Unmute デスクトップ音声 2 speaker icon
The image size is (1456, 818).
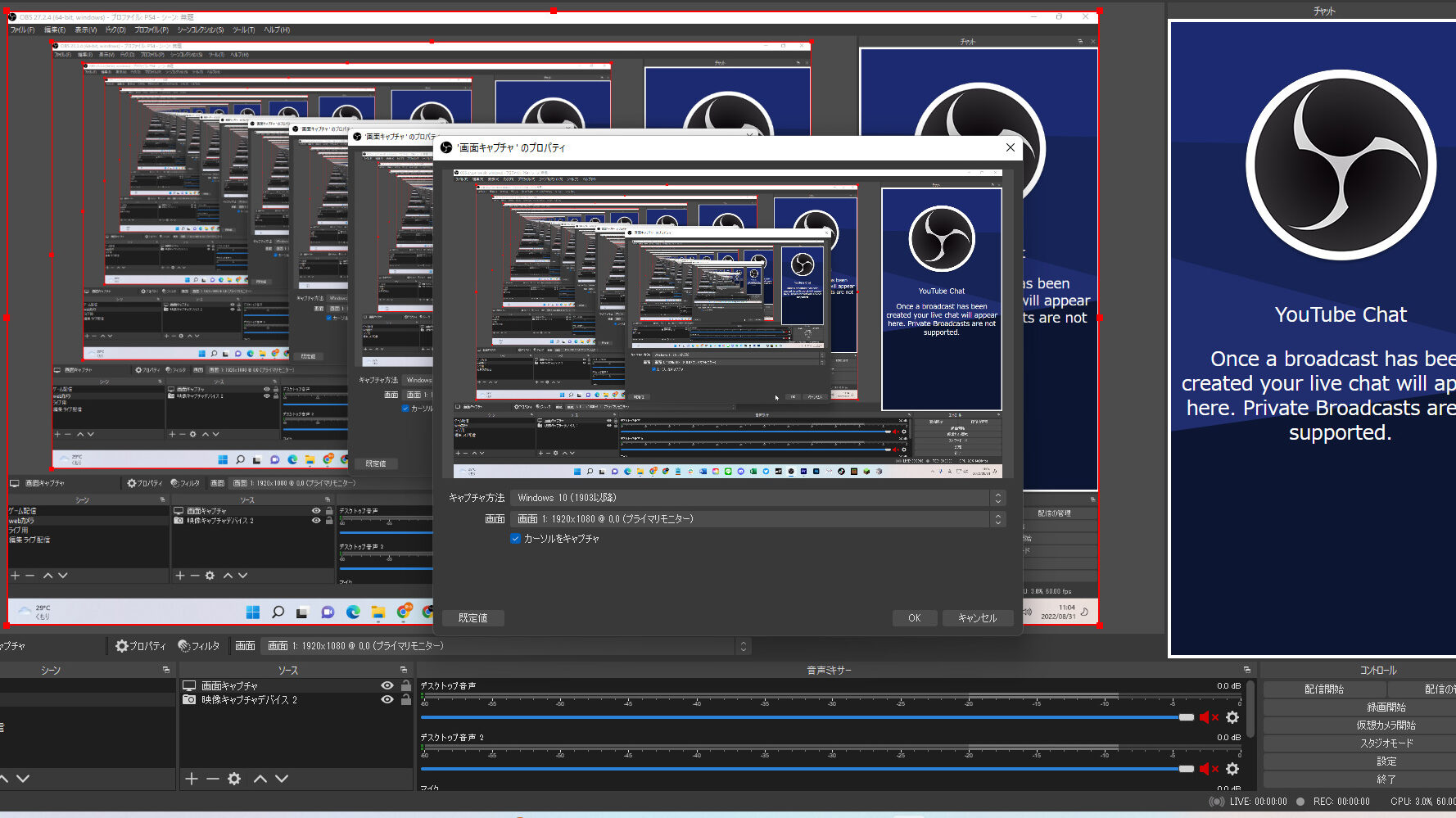1210,769
